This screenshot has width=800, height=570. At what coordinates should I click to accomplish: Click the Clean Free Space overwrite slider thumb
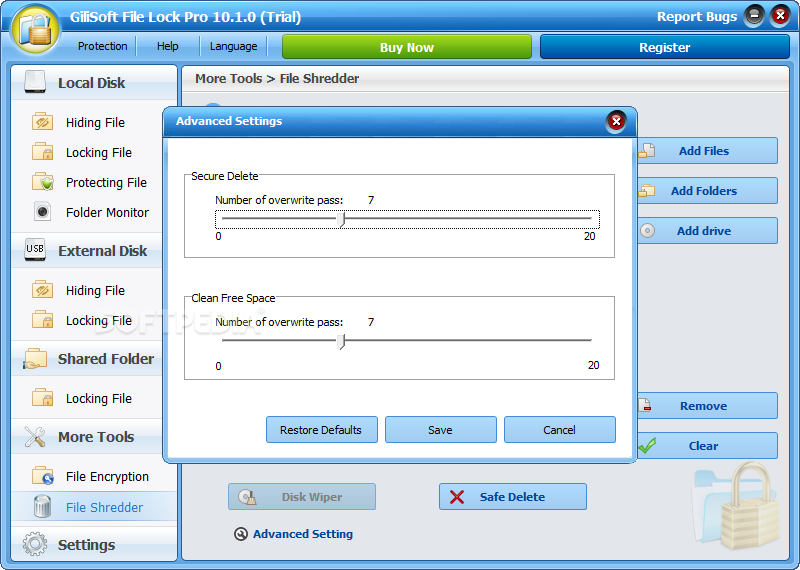(x=341, y=341)
